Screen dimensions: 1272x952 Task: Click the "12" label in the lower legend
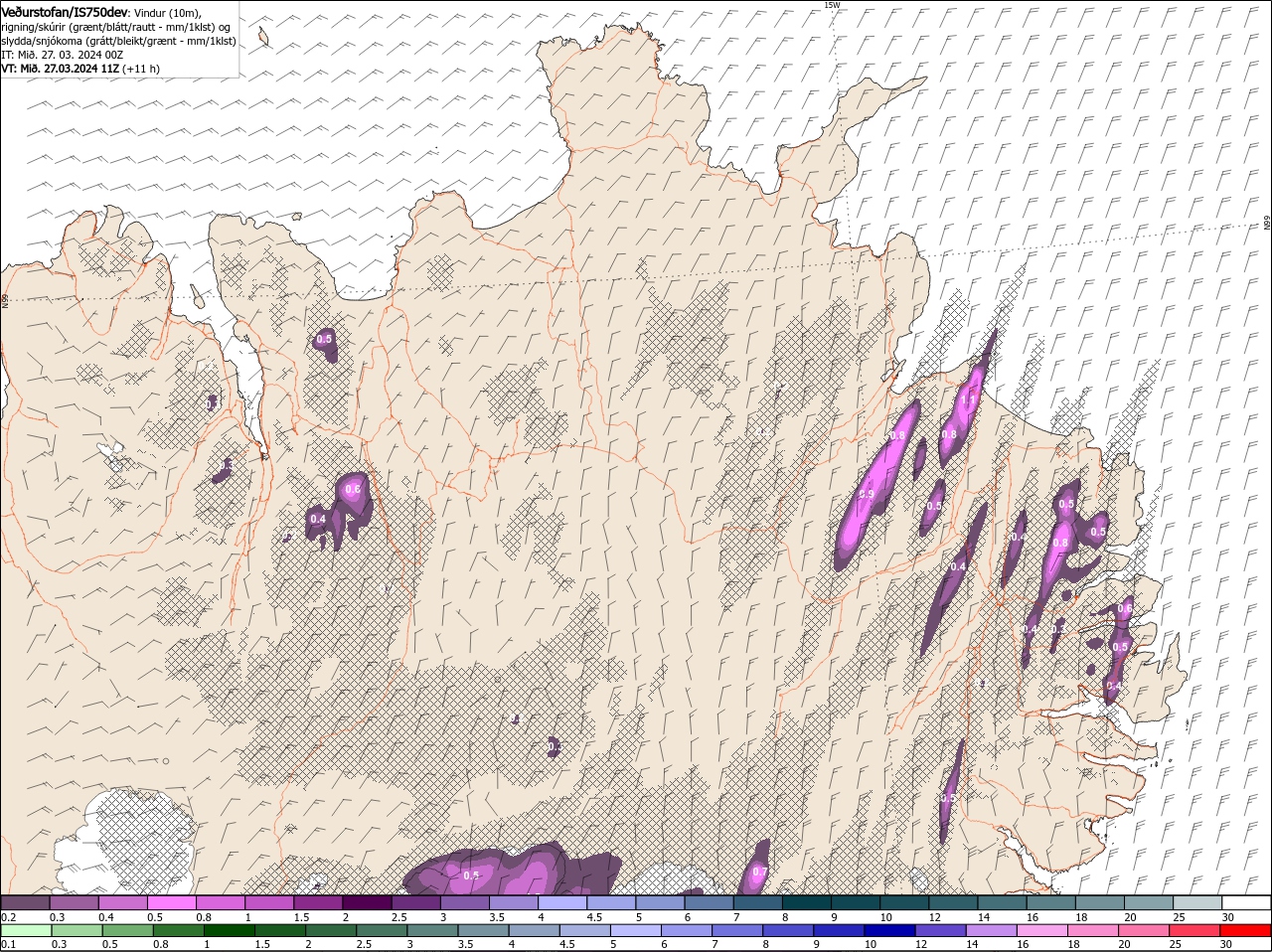click(921, 944)
